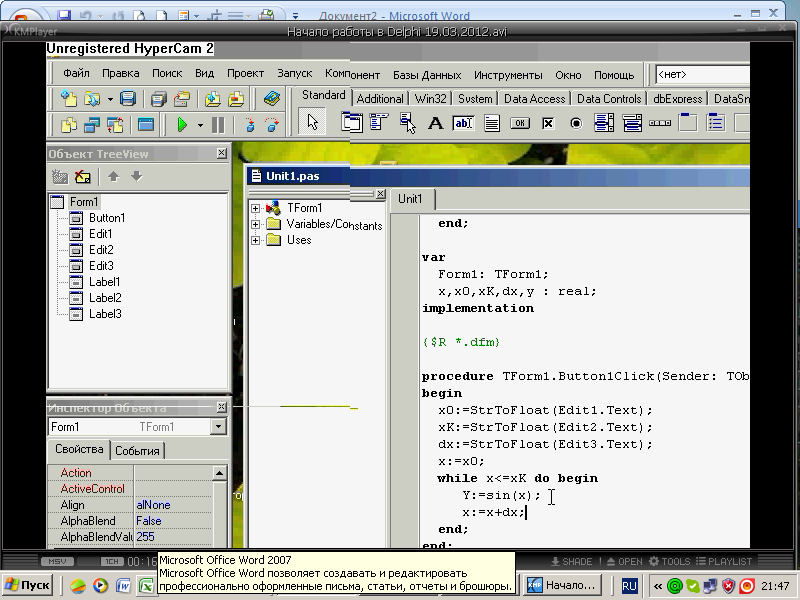Select the CheckBox component icon
This screenshot has height=600, width=800.
click(548, 123)
